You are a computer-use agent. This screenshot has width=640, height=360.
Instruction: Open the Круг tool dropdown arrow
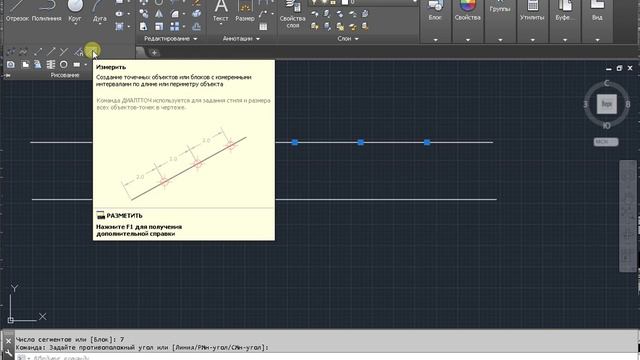(75, 24)
